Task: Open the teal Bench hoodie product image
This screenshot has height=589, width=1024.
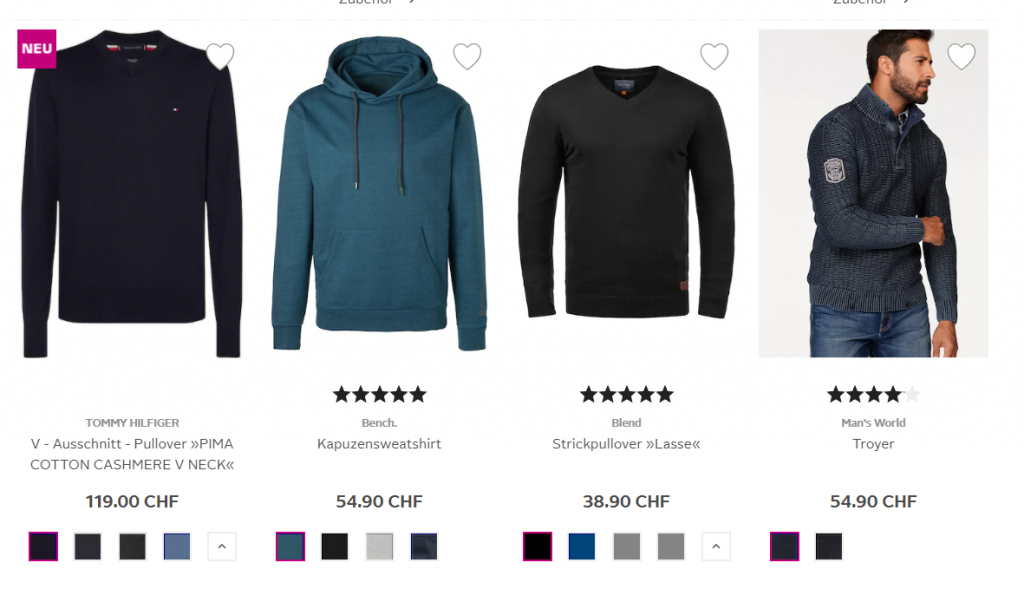Action: (x=379, y=193)
